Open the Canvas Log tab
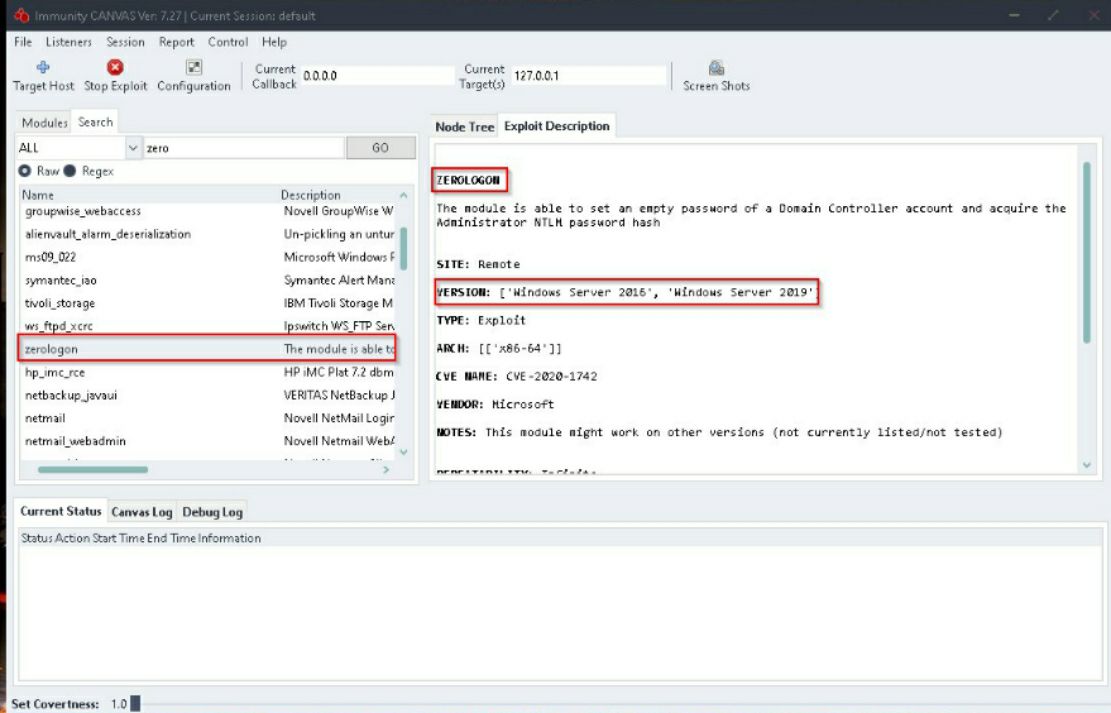Viewport: 1111px width, 713px height. tap(142, 512)
